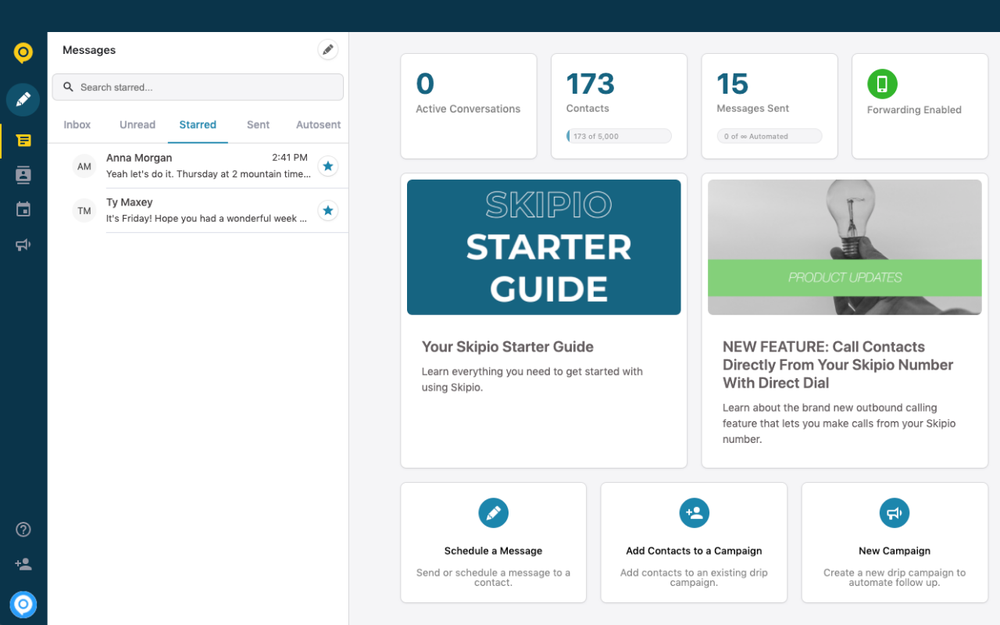Viewport: 1000px width, 625px height.
Task: Open the Help question mark icon
Action: click(24, 529)
